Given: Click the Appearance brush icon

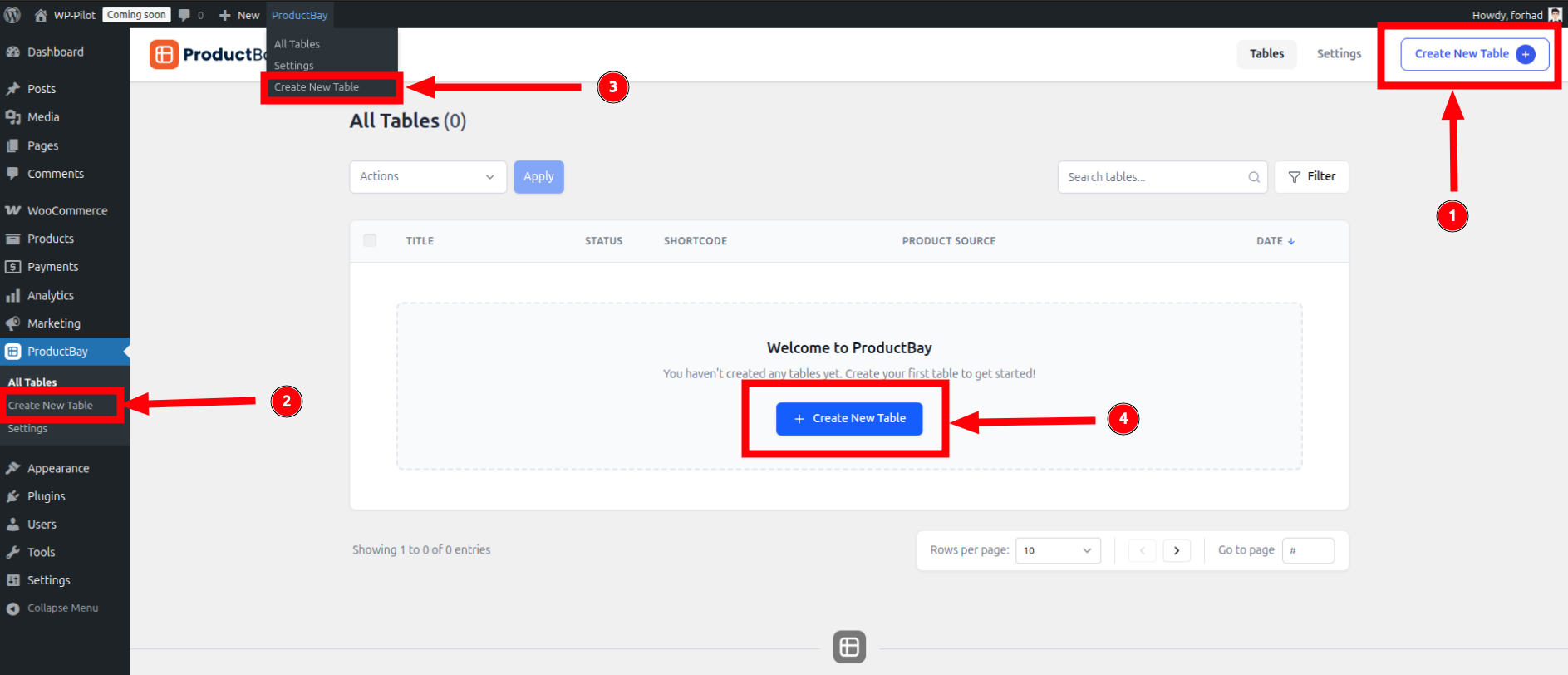Looking at the screenshot, I should 13,468.
